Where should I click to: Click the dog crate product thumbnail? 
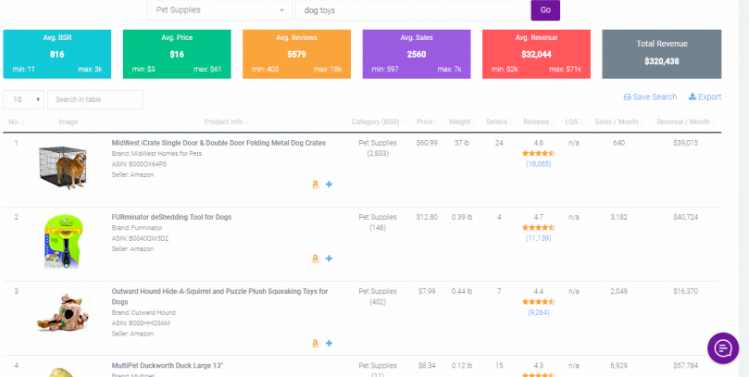[63, 167]
